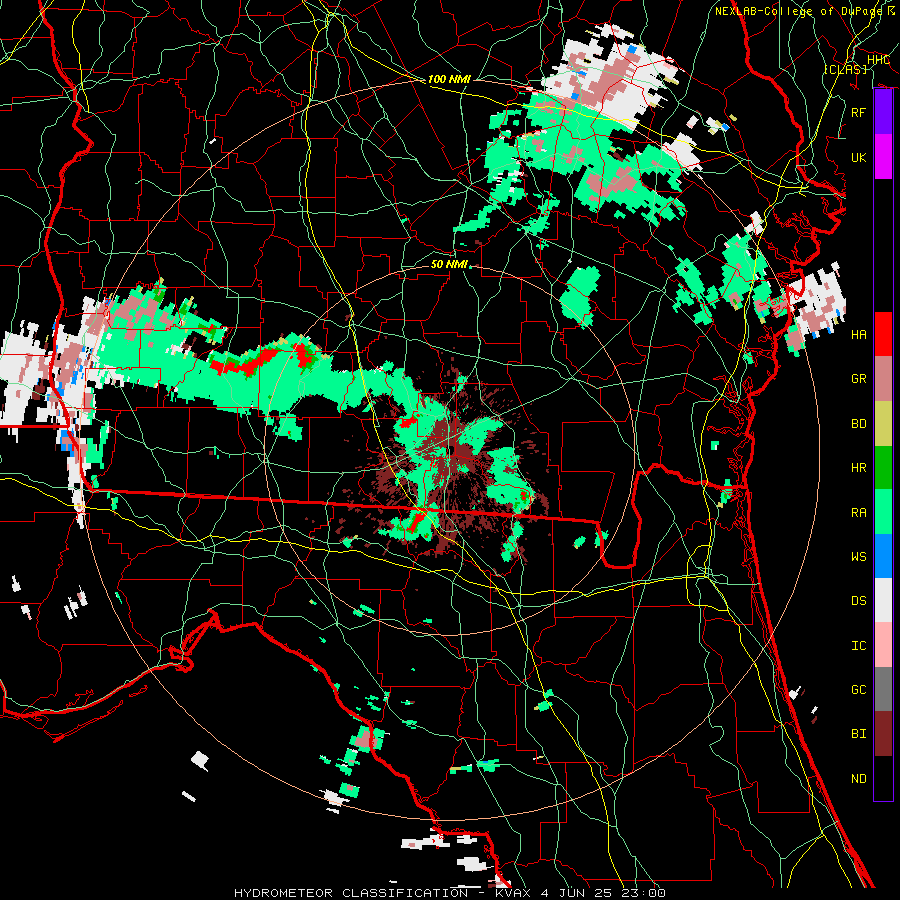This screenshot has width=900, height=900.
Task: Click the UK magenta legend swatch
Action: click(x=883, y=157)
